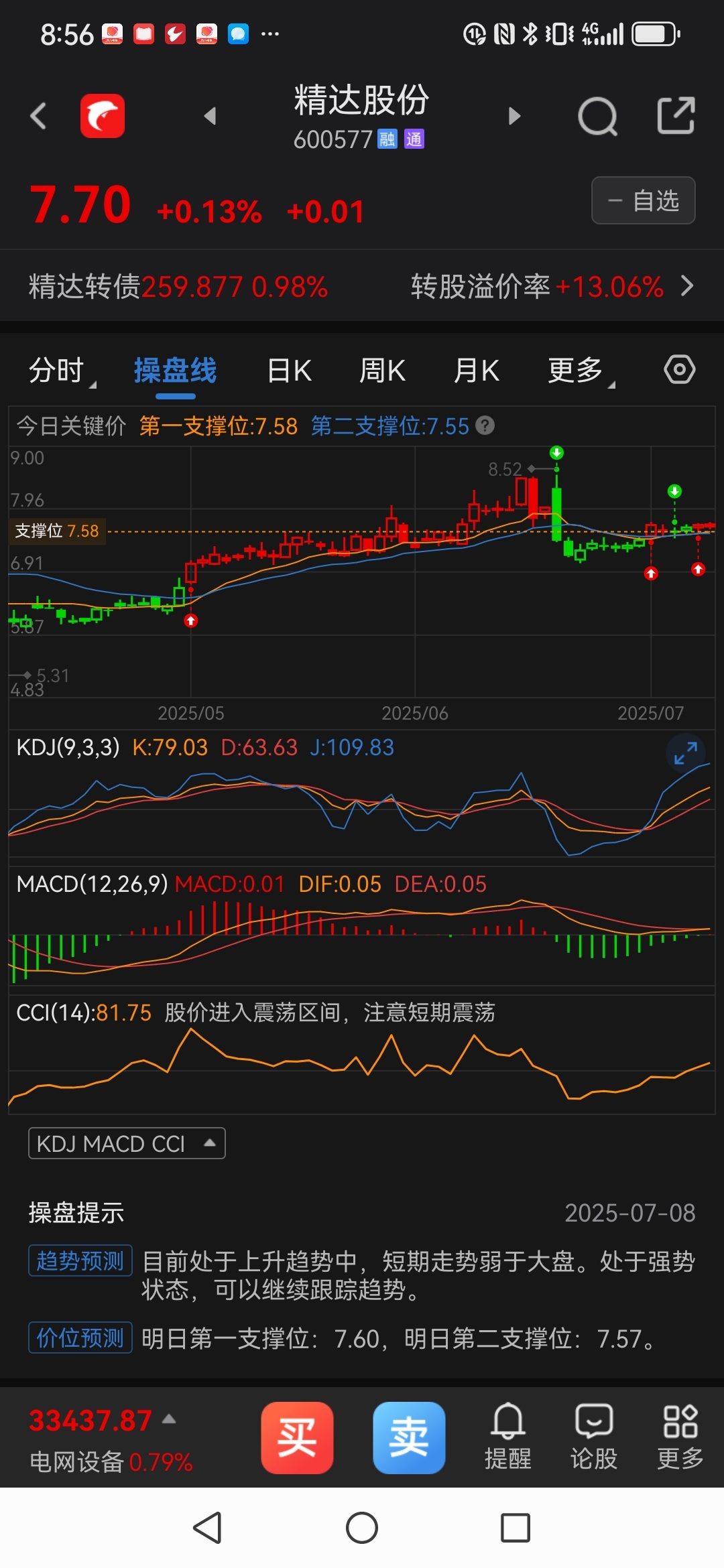Tap Android recent apps square button
The height and width of the screenshot is (1568, 724).
[516, 1528]
